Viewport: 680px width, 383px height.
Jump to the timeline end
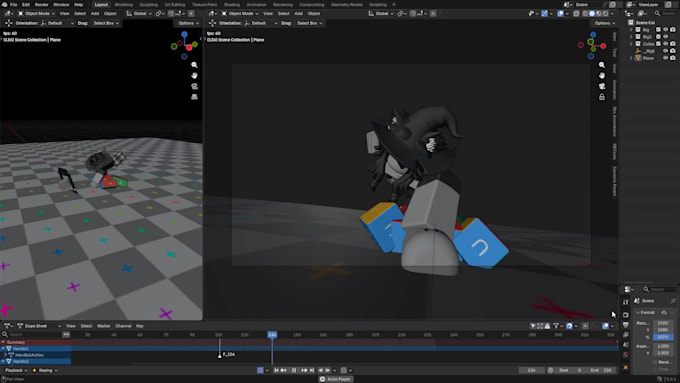pyautogui.click(x=312, y=370)
